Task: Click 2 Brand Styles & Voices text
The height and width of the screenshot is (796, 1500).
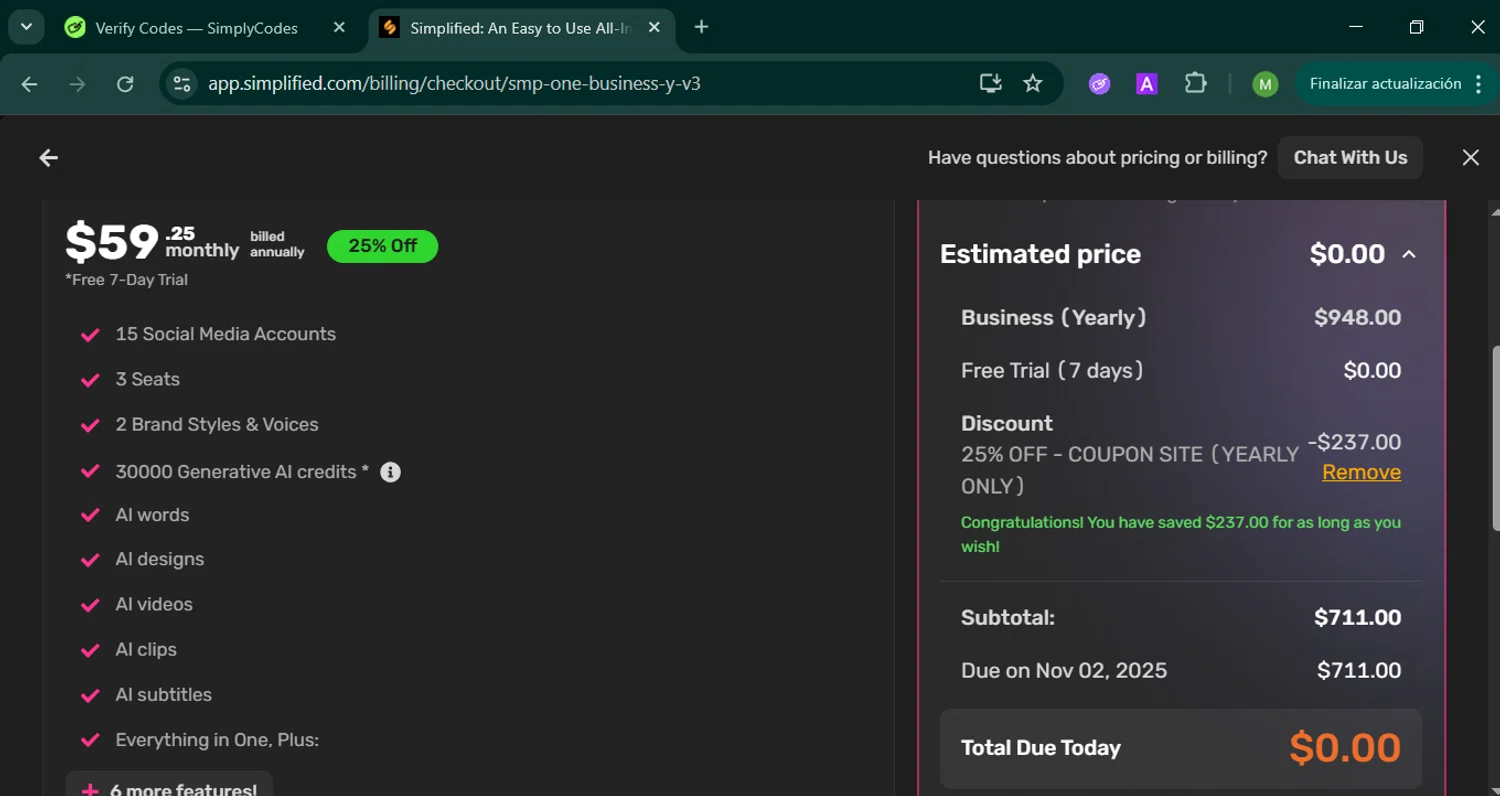Action: [216, 424]
